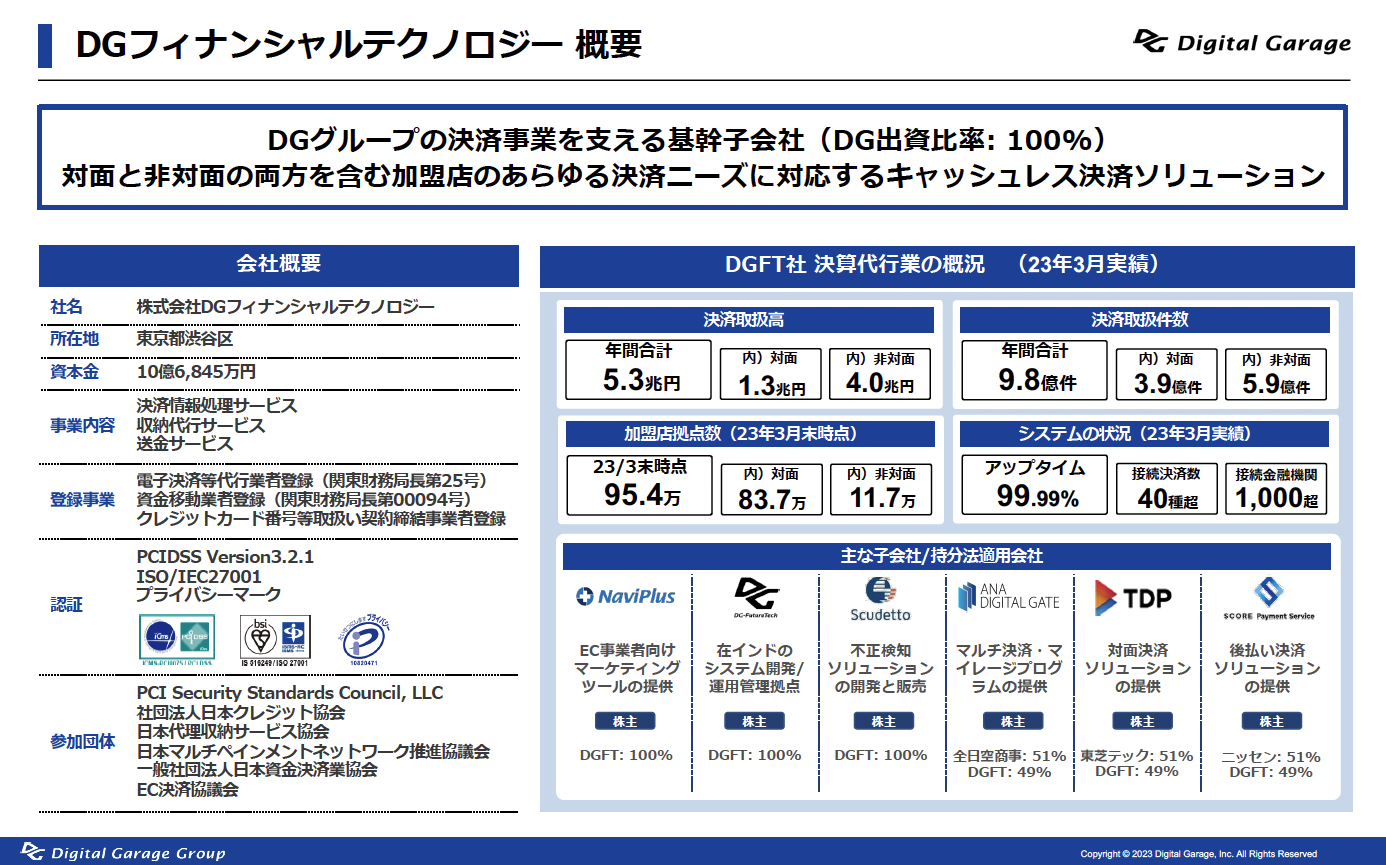Click the SCORE Payment Service logo
1386x865 pixels.
click(x=1268, y=598)
